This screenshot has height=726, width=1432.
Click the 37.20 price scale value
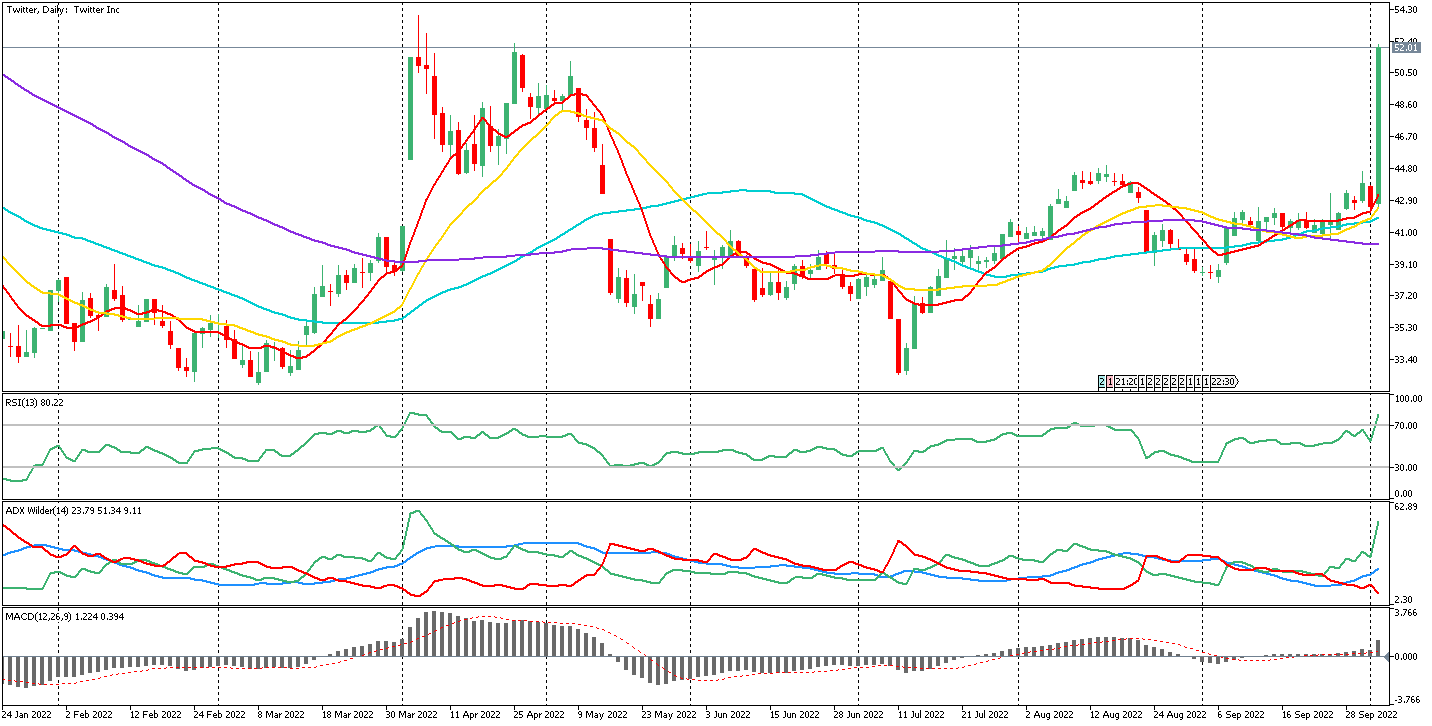click(1406, 296)
